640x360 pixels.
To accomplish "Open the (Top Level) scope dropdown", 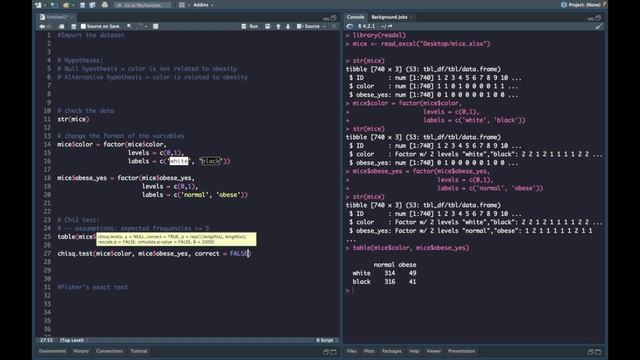I will (x=72, y=340).
